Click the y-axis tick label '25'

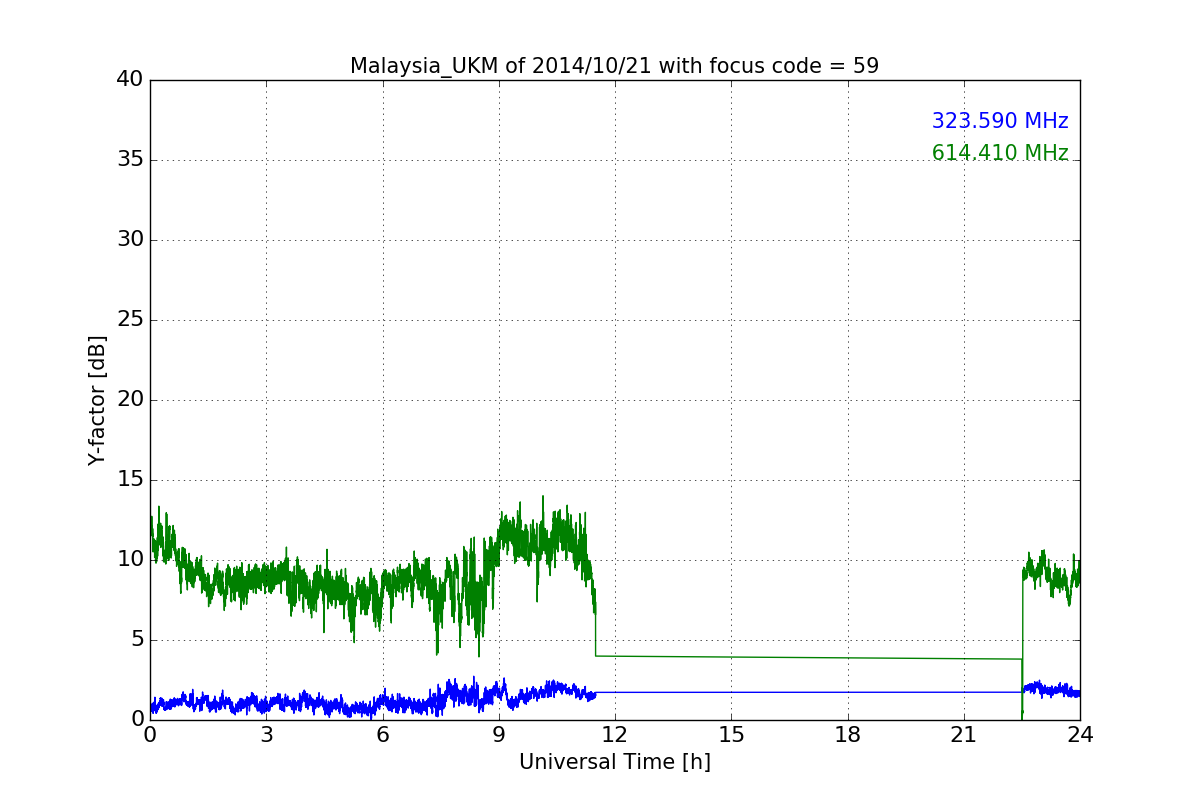point(130,320)
